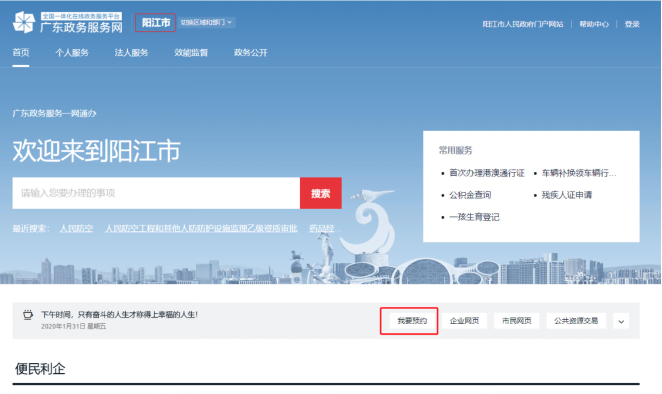Open the 企业网页 quick link

coord(464,321)
